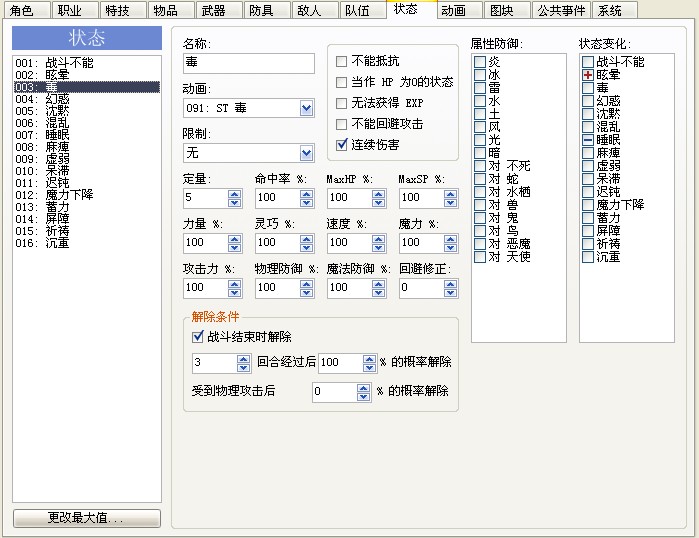Click the 回避修正 value field
This screenshot has width=699, height=538.
pyautogui.click(x=422, y=288)
